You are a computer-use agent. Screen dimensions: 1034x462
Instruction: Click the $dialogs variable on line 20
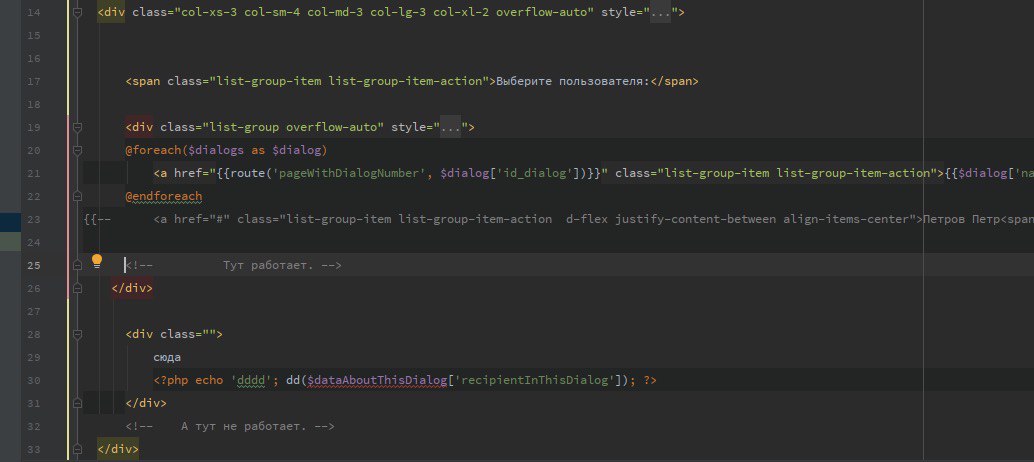pyautogui.click(x=217, y=150)
